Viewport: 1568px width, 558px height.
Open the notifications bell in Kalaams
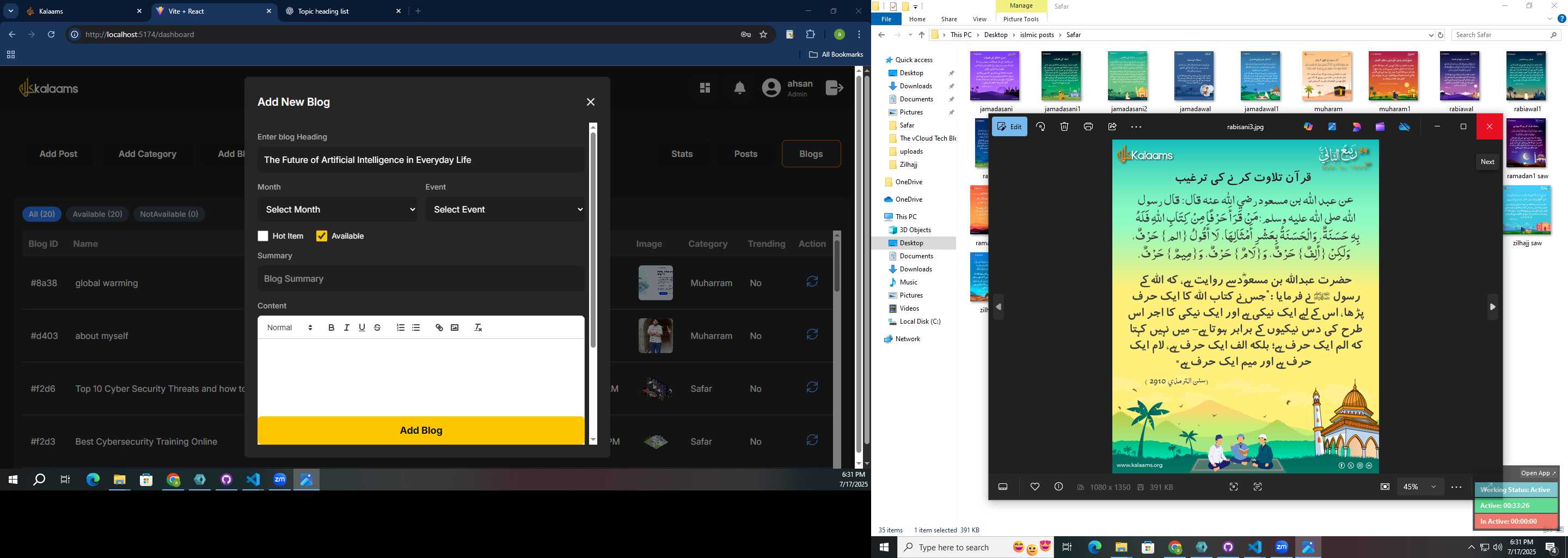[739, 88]
